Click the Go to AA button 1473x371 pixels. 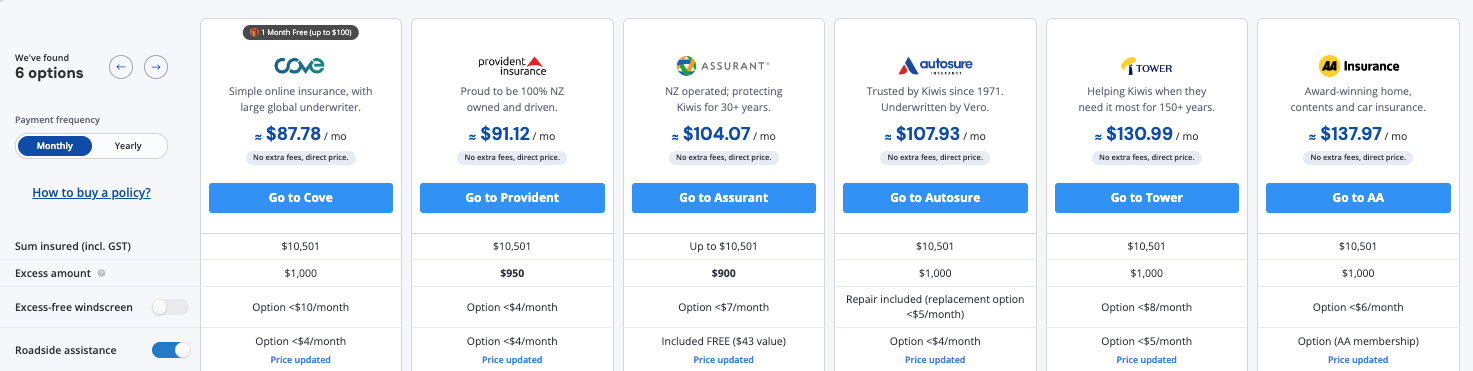click(x=1358, y=198)
